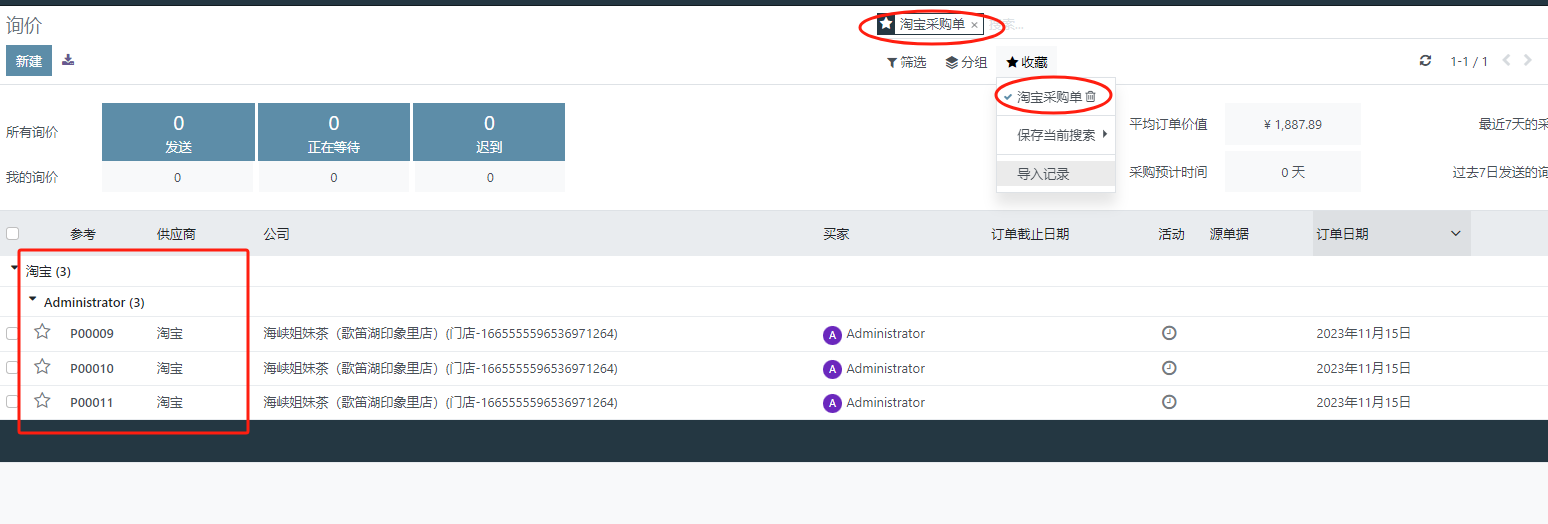Choose 导入记录 from the favorites menu
Viewport: 1548px width, 524px height.
pos(1044,174)
